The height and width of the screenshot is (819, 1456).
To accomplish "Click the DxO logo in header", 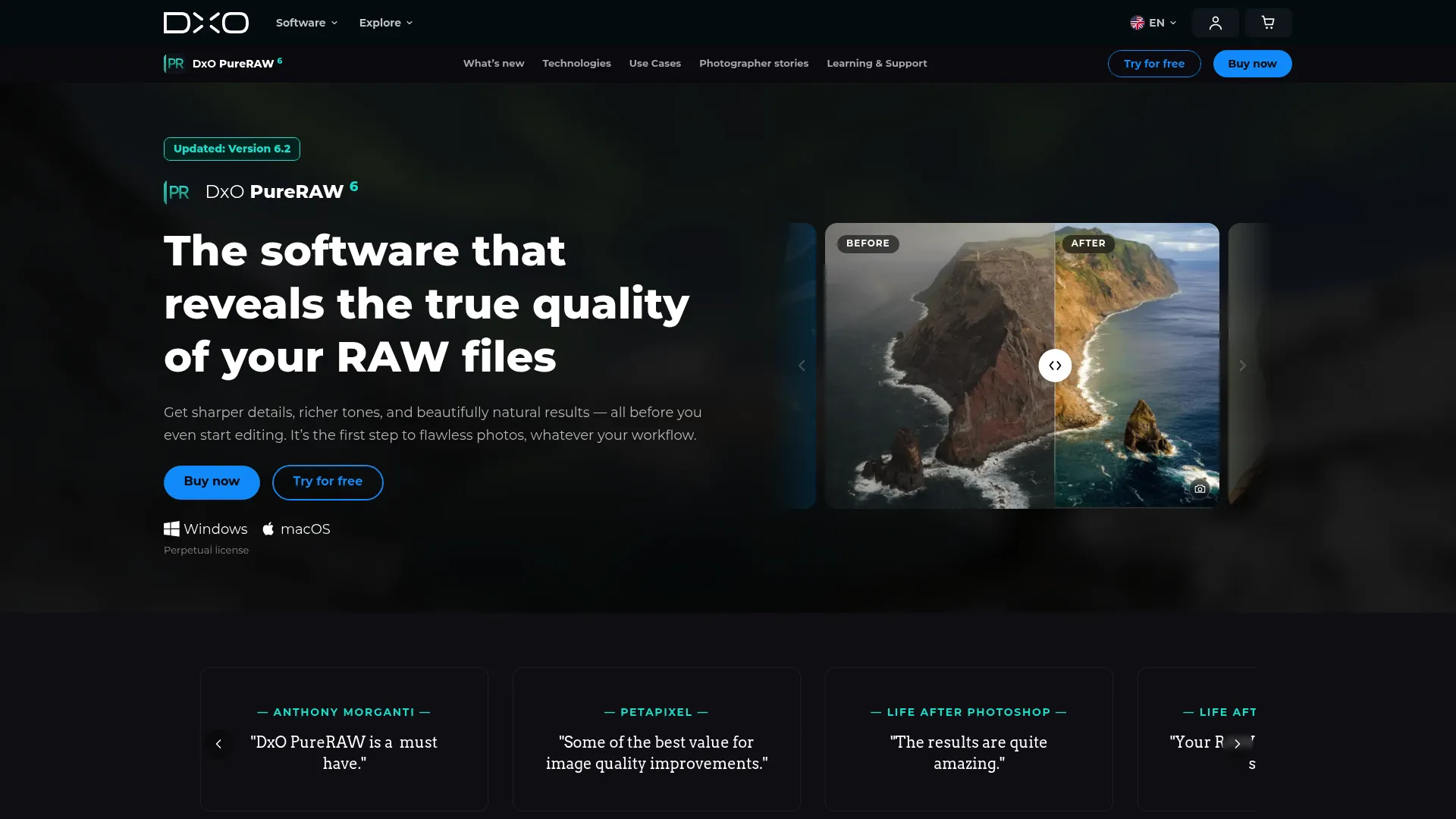I will click(x=206, y=23).
